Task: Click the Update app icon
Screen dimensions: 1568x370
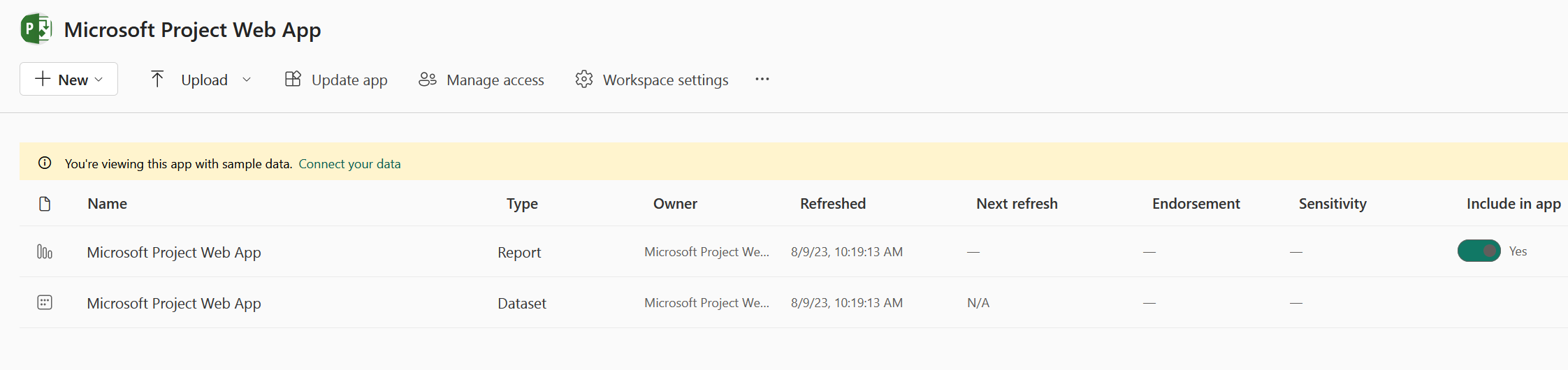Action: pos(293,79)
